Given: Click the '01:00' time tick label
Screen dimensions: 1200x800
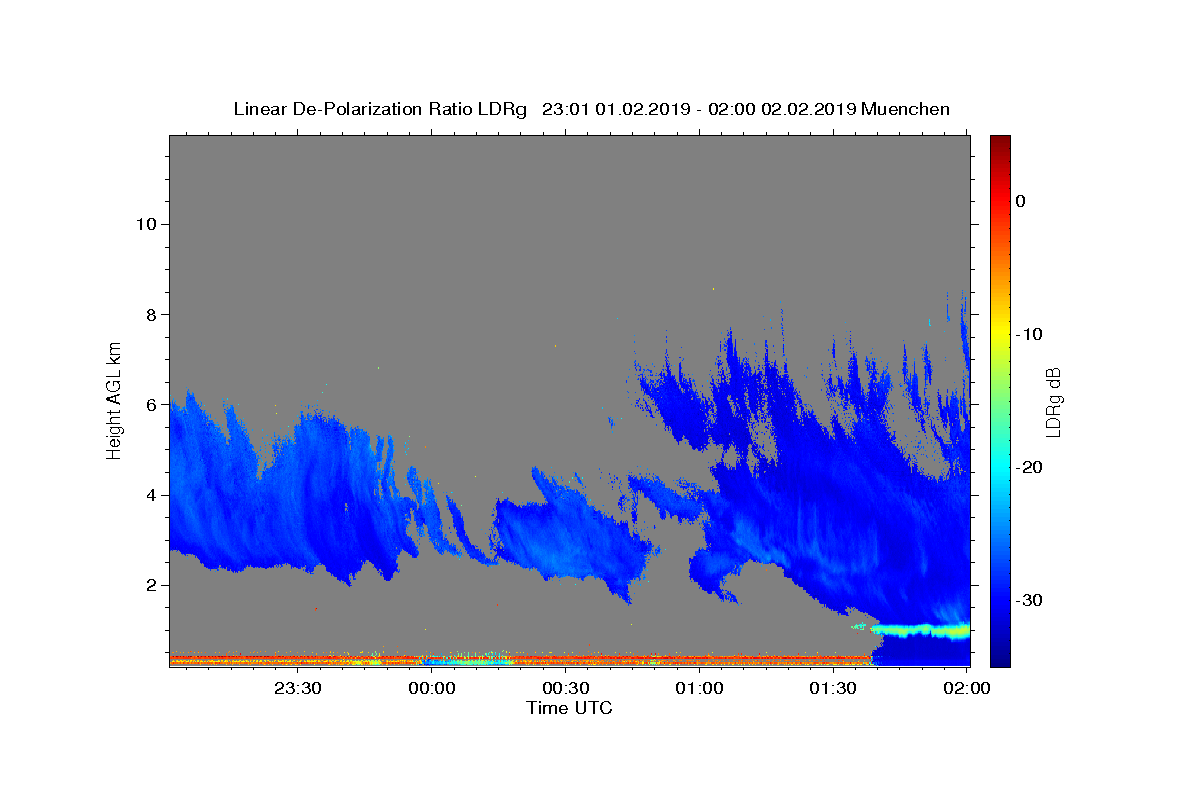Looking at the screenshot, I should [700, 688].
